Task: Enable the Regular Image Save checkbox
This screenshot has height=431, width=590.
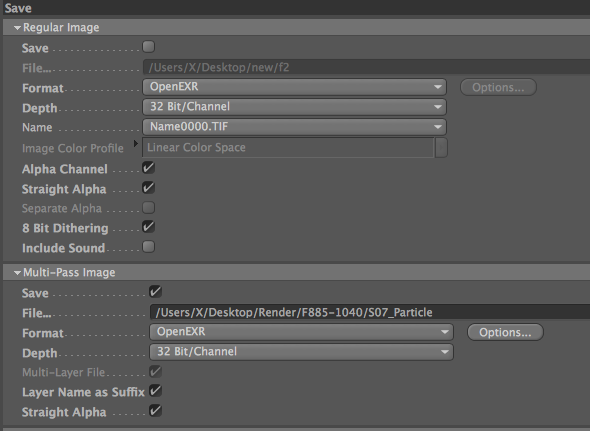Action: [149, 47]
